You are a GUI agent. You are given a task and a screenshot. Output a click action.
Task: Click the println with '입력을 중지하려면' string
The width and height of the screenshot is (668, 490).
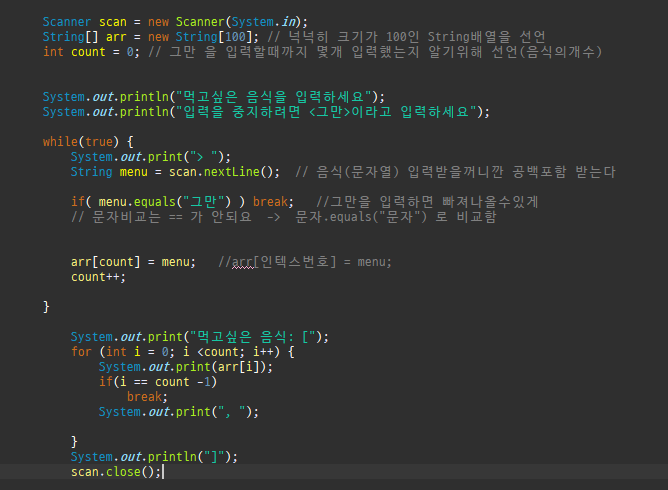click(x=266, y=112)
